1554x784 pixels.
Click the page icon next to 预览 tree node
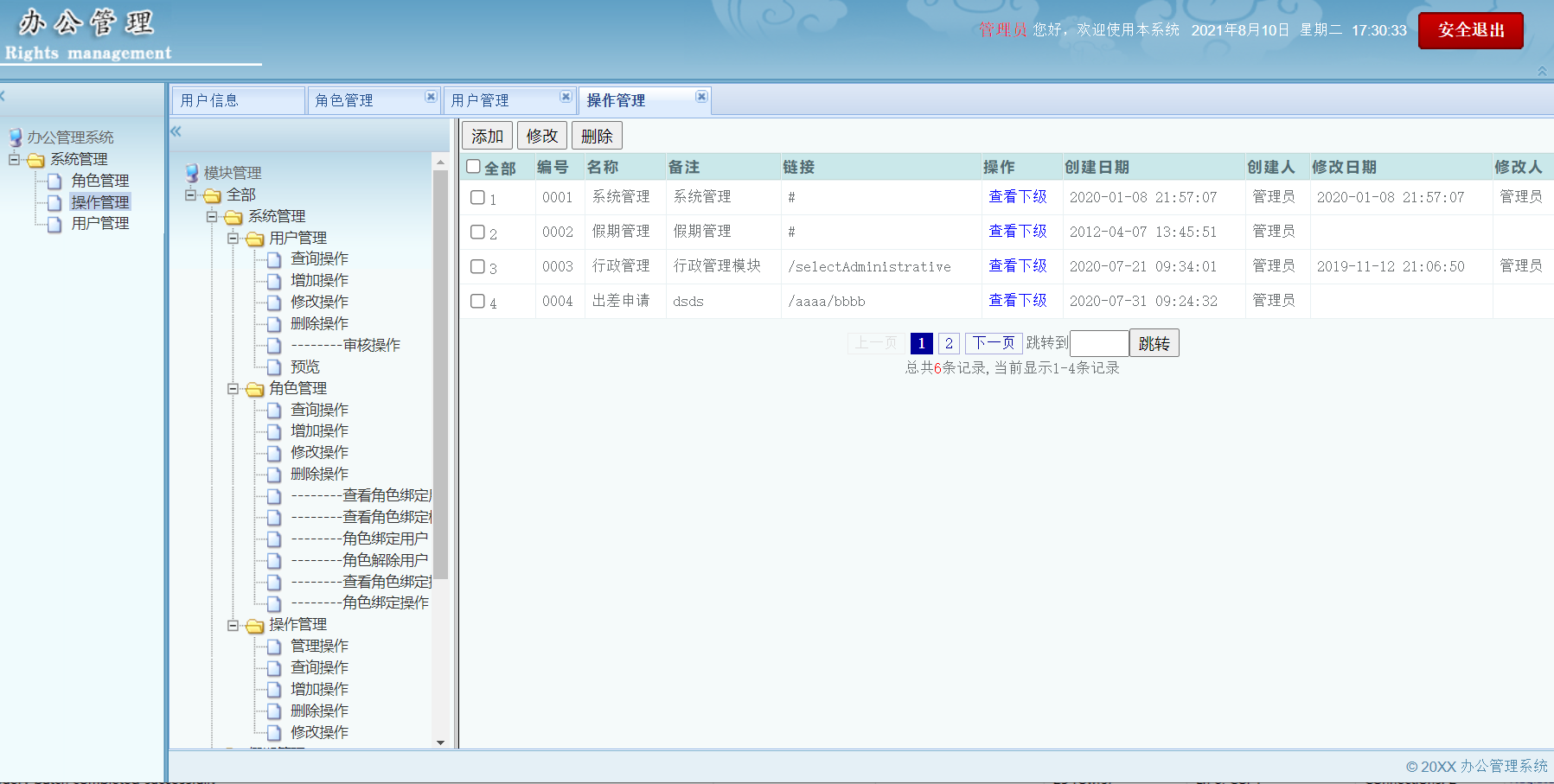pyautogui.click(x=274, y=367)
